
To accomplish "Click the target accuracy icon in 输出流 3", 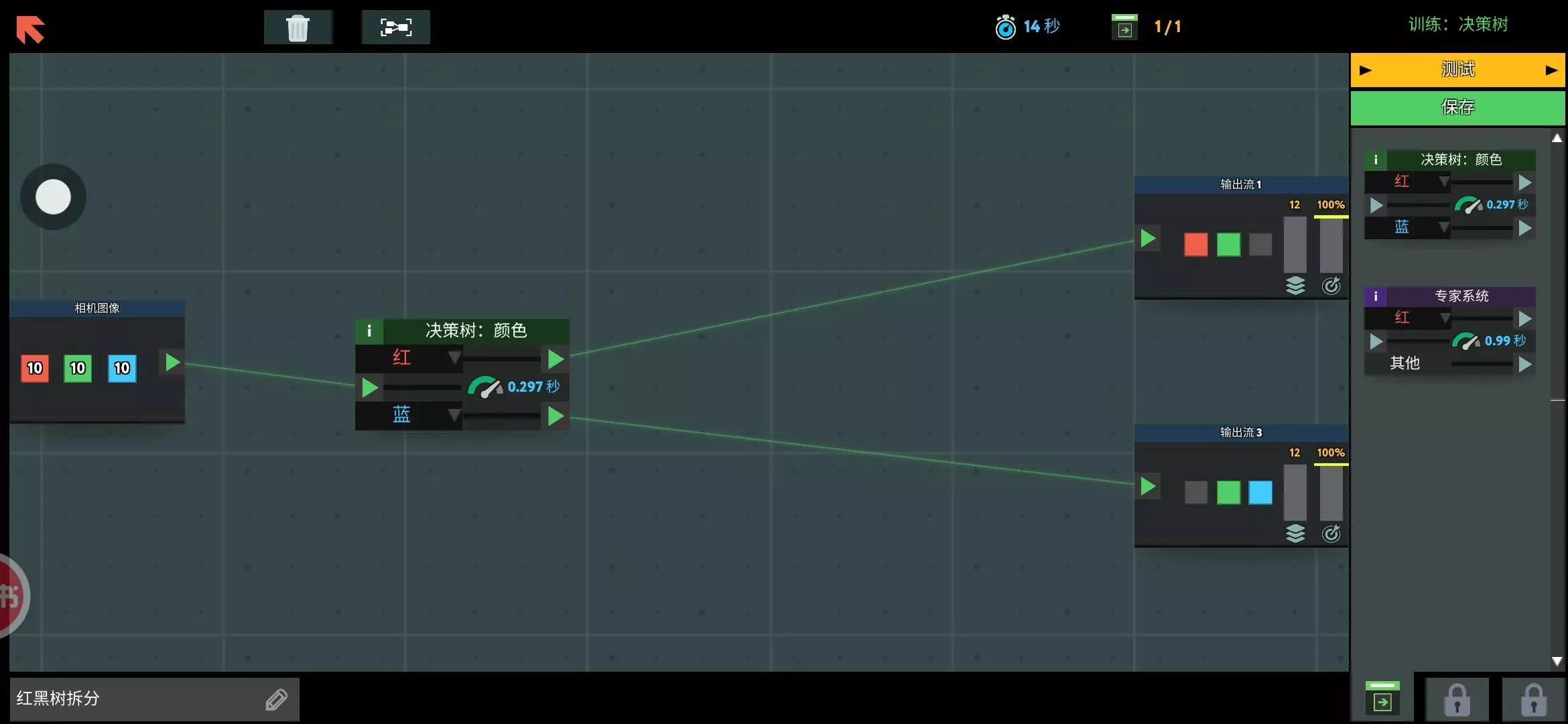I will (x=1331, y=534).
